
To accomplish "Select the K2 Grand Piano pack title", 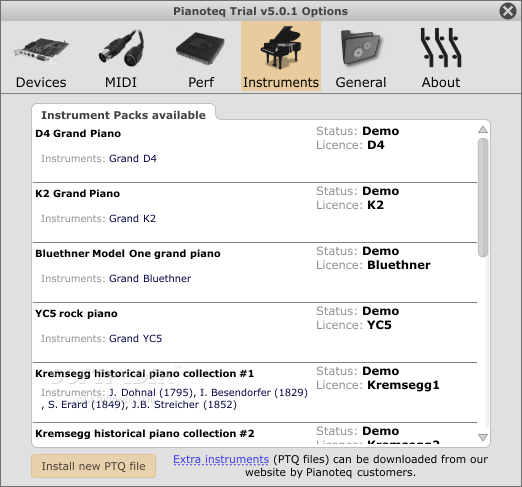I will pyautogui.click(x=77, y=194).
